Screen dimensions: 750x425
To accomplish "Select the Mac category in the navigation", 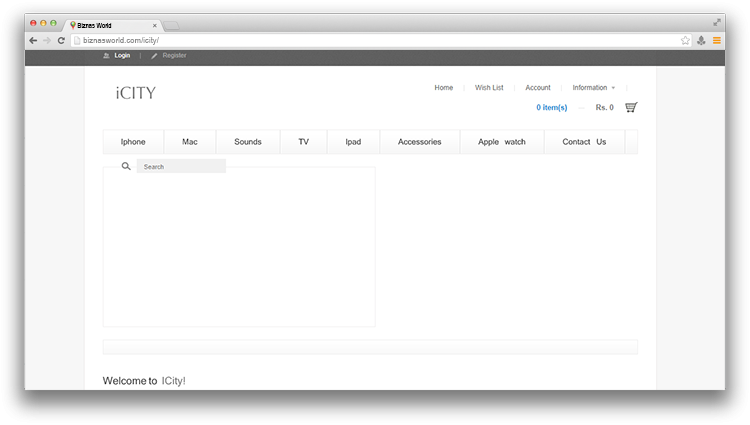I will point(190,142).
